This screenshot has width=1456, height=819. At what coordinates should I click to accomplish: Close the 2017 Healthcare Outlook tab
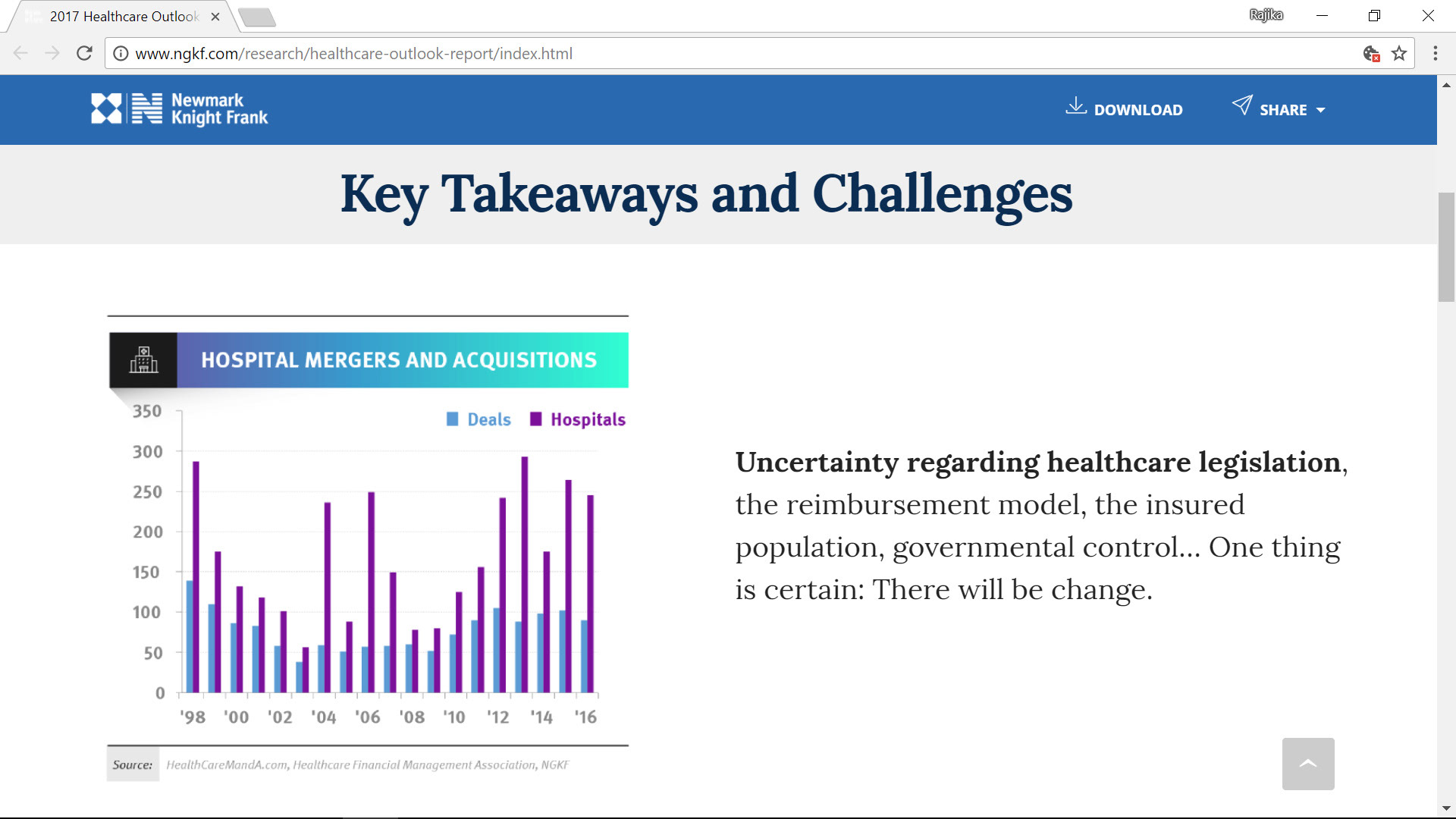(x=215, y=17)
